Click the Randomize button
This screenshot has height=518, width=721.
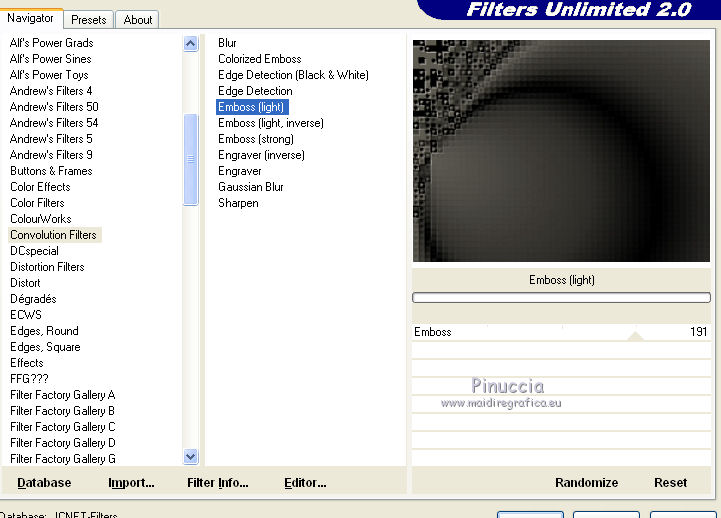point(586,483)
